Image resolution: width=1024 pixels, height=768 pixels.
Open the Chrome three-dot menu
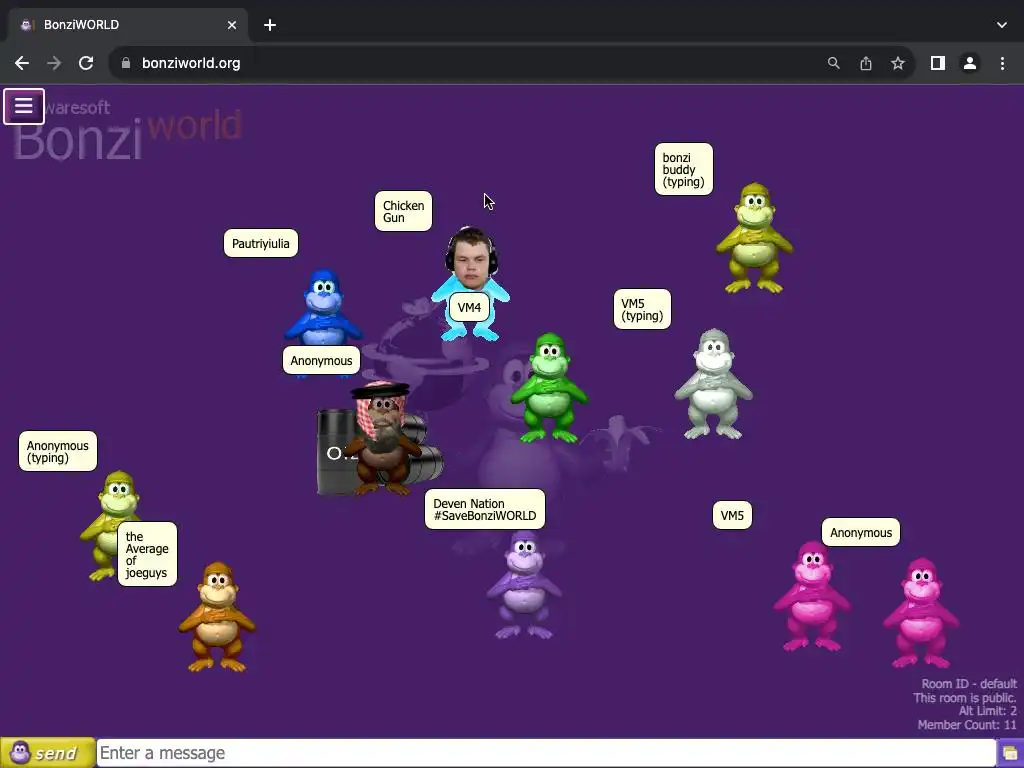[1002, 63]
